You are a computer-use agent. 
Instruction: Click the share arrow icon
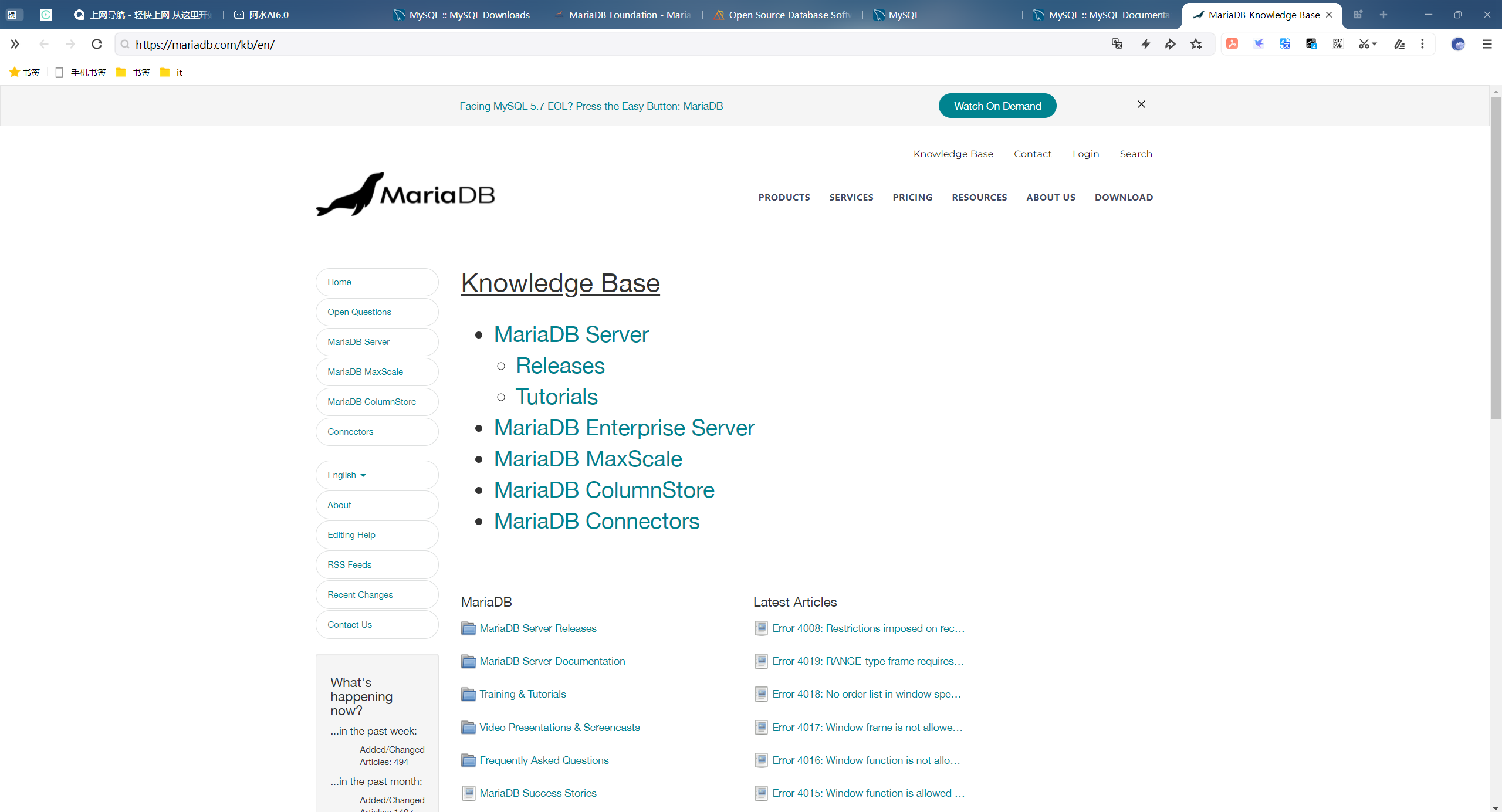point(1171,44)
